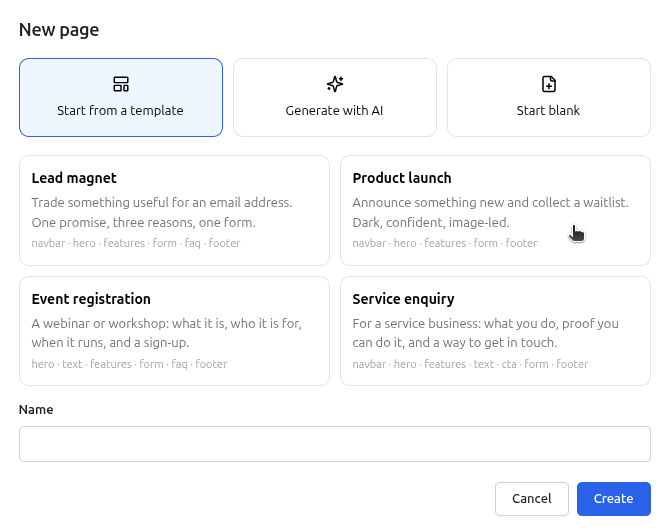Click Product launch section list ending 'form · footer'

click(x=445, y=243)
